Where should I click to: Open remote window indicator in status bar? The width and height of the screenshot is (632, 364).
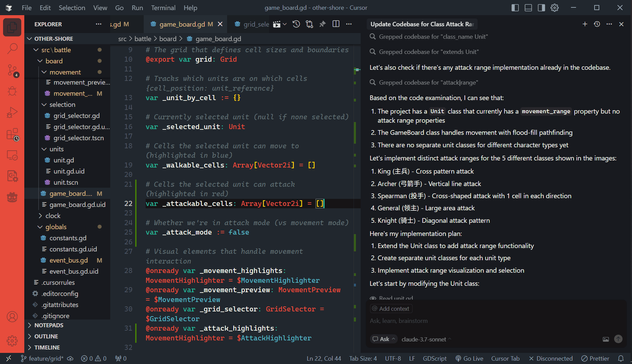[8, 358]
